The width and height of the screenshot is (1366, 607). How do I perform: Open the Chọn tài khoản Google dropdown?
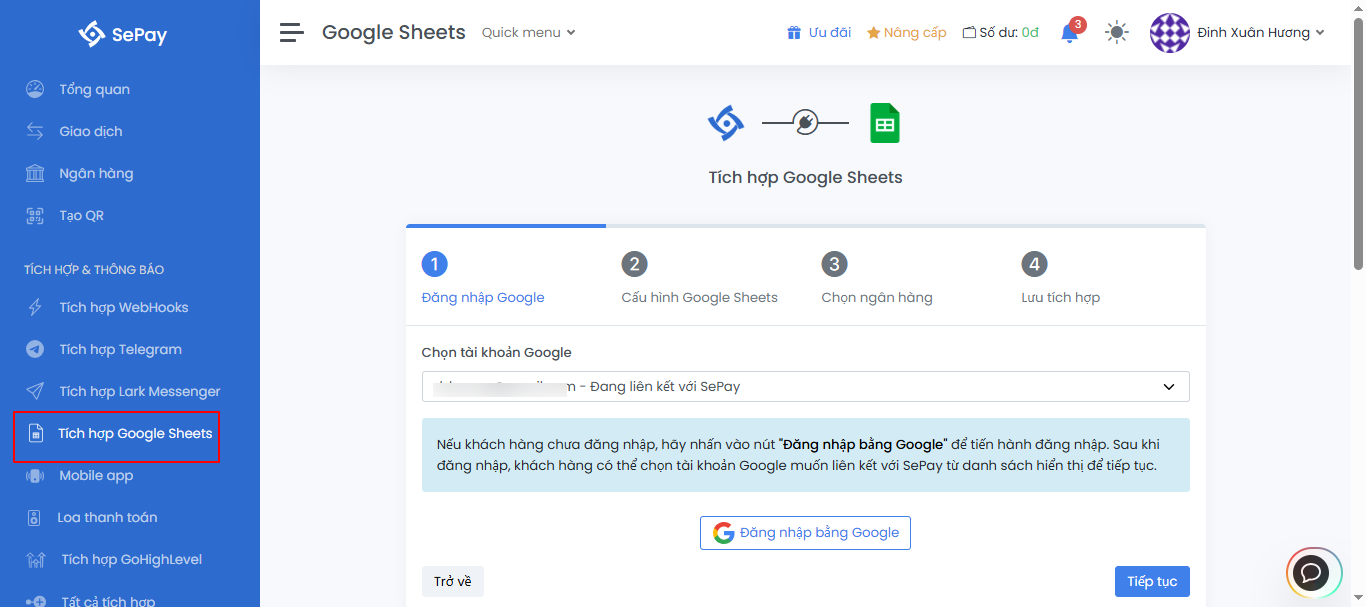pos(805,386)
